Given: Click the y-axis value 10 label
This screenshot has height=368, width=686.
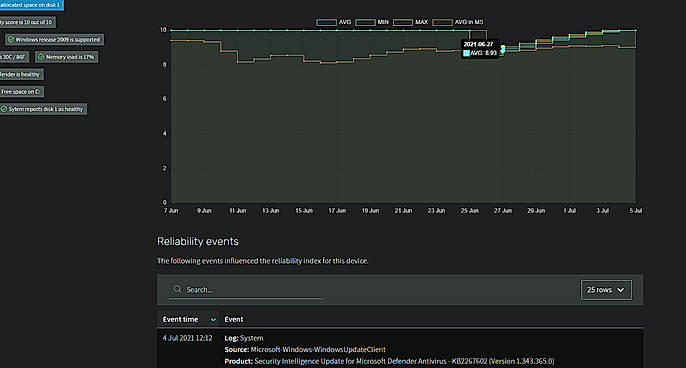Looking at the screenshot, I should [x=163, y=30].
